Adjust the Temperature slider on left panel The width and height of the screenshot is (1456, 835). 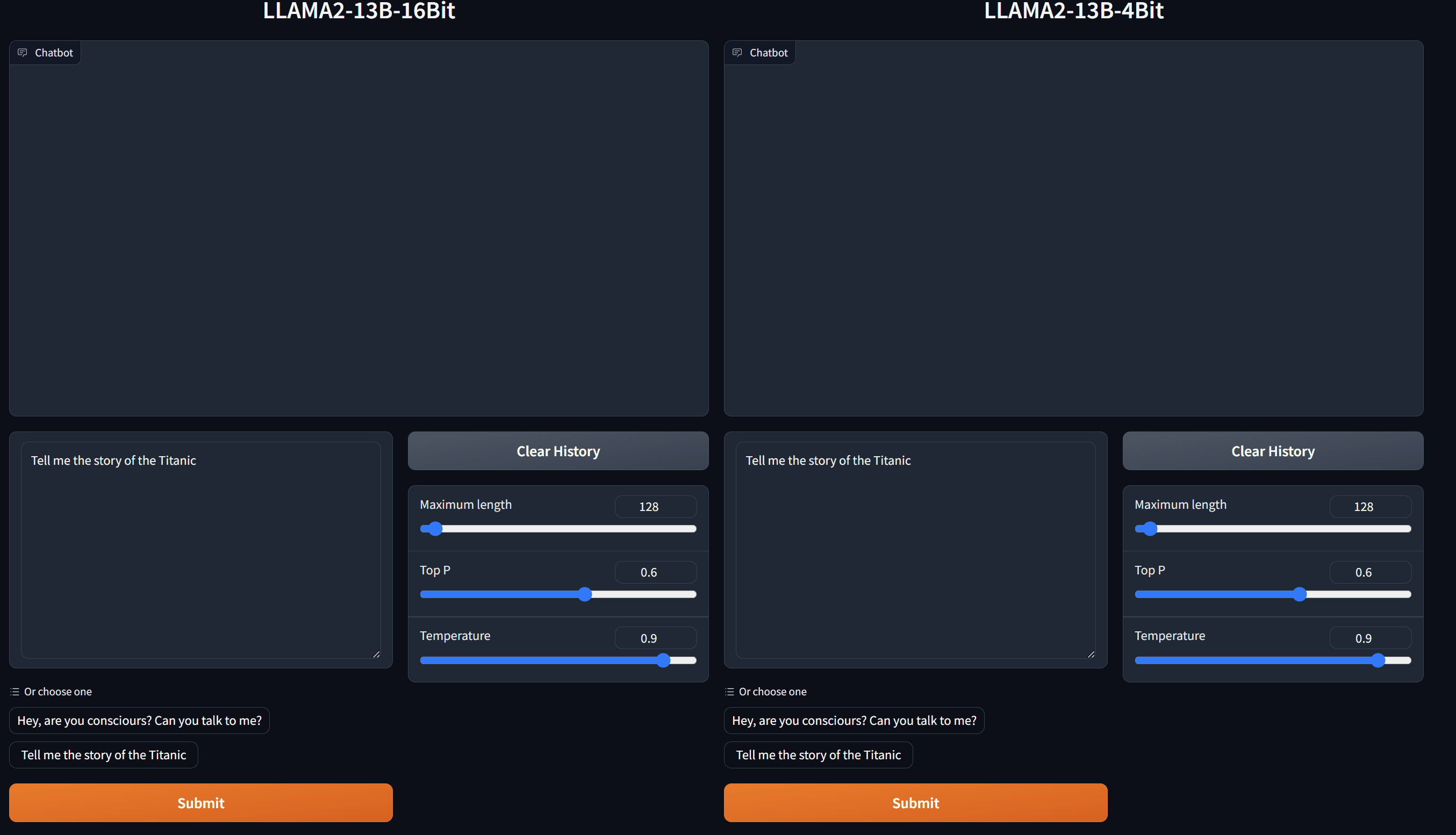click(x=665, y=660)
